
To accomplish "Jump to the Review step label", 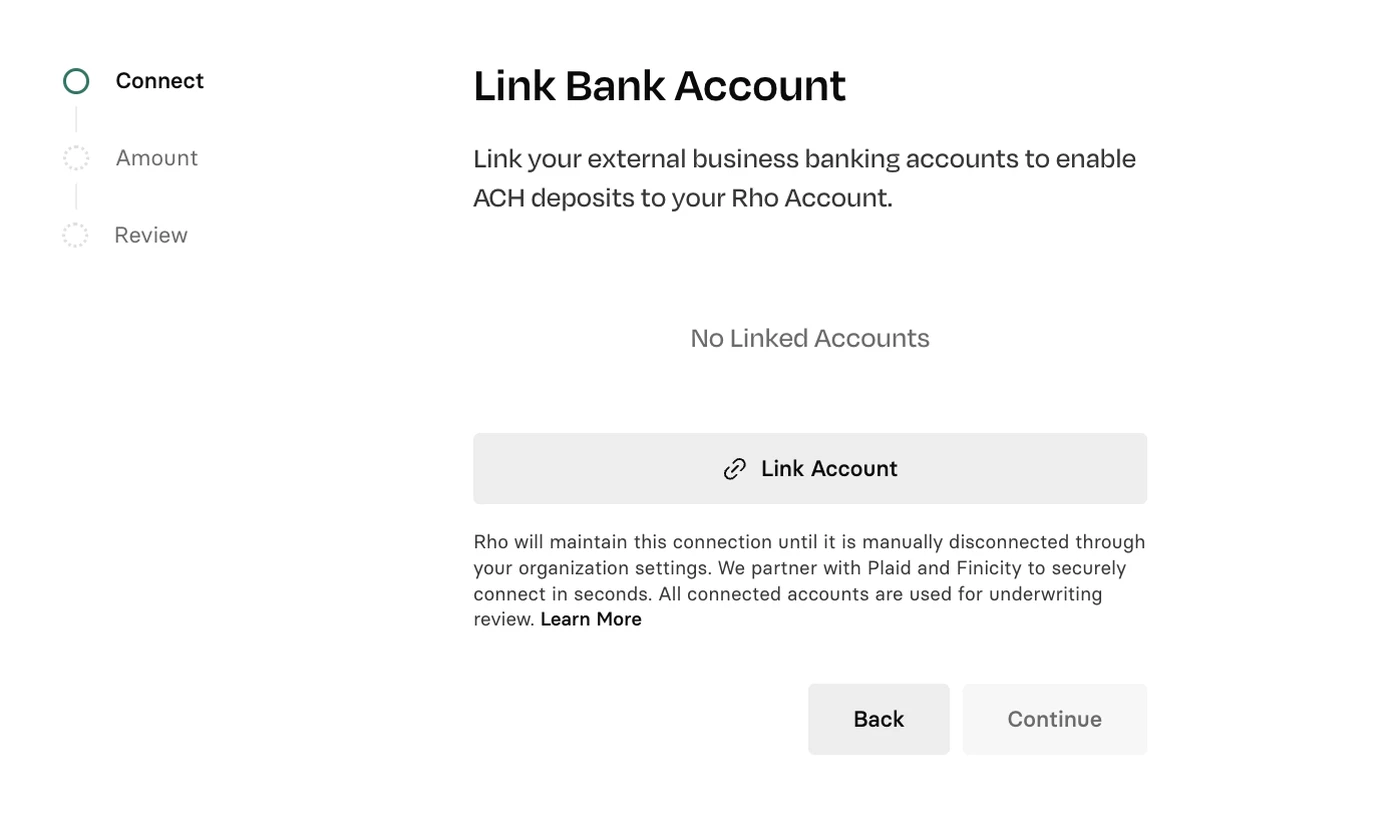I will tap(151, 235).
